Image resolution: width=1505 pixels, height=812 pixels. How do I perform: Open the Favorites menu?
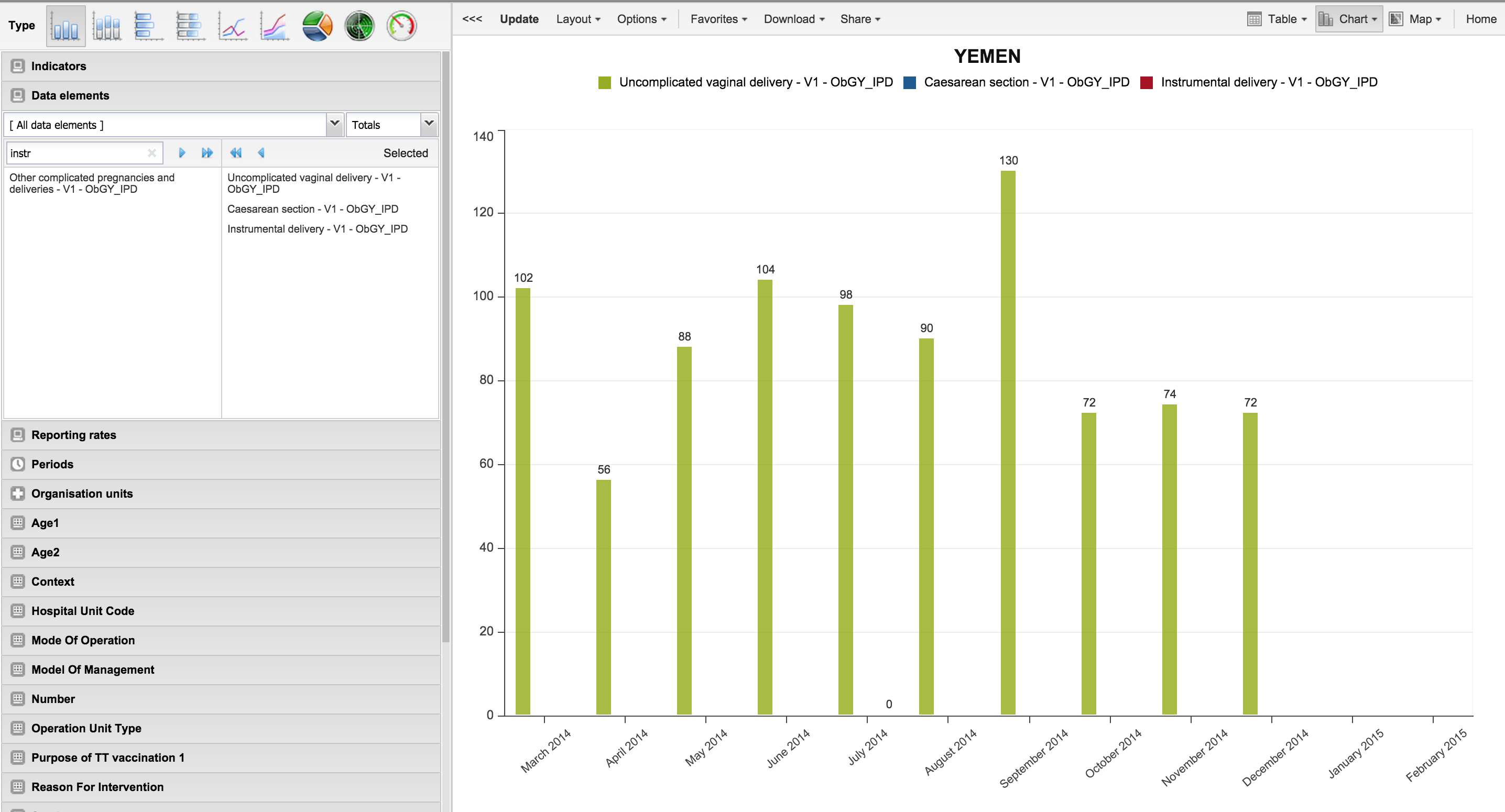click(x=718, y=19)
